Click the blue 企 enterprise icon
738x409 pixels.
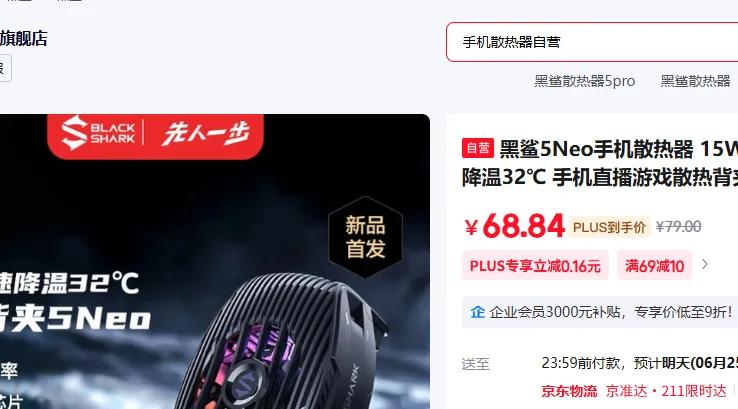(477, 312)
